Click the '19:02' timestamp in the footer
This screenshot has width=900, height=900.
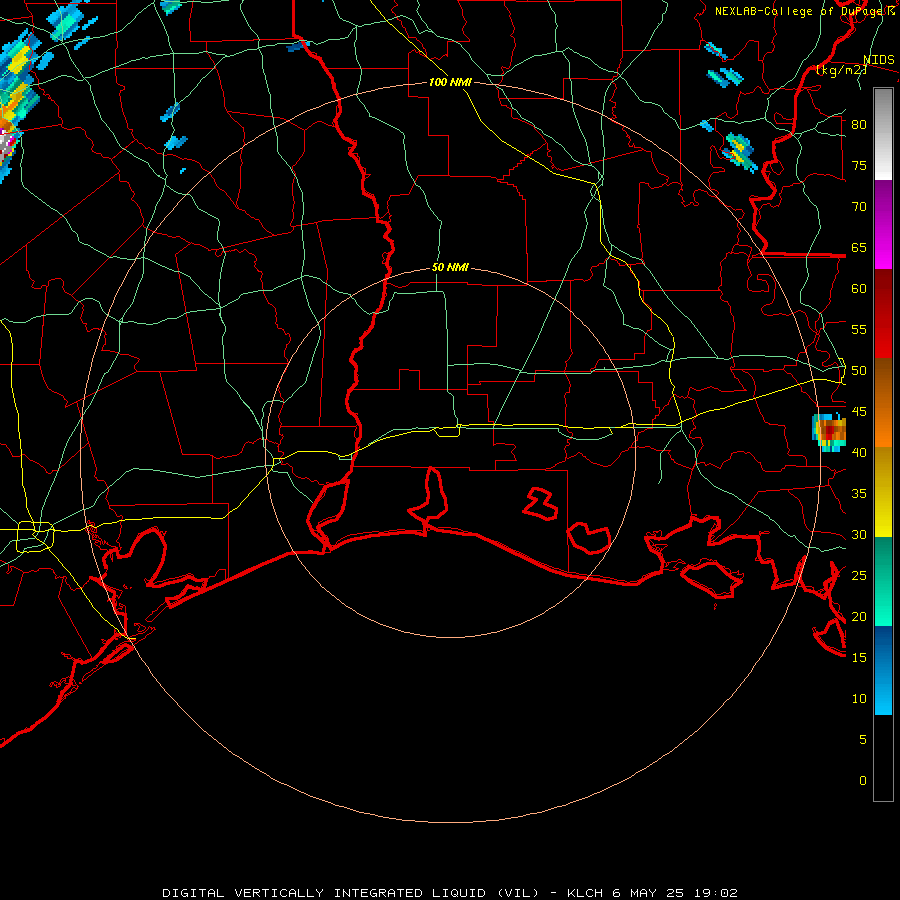(715, 893)
